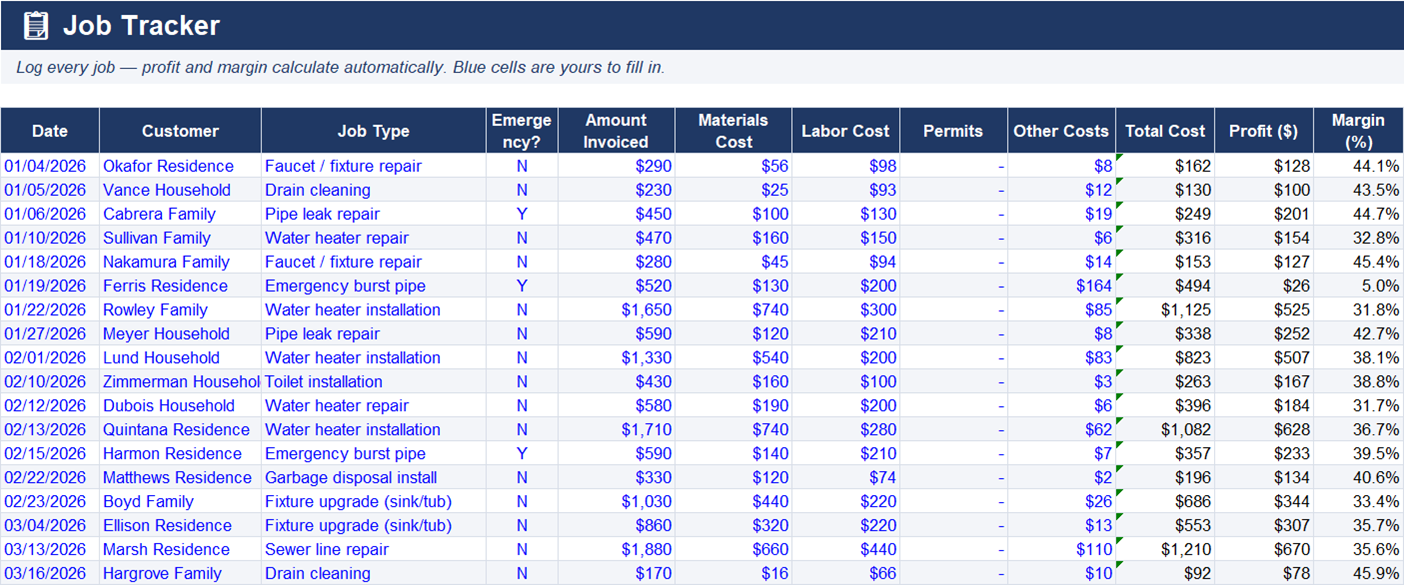Select the date cell 01/27/2026
Image resolution: width=1404 pixels, height=585 pixels.
pos(50,334)
